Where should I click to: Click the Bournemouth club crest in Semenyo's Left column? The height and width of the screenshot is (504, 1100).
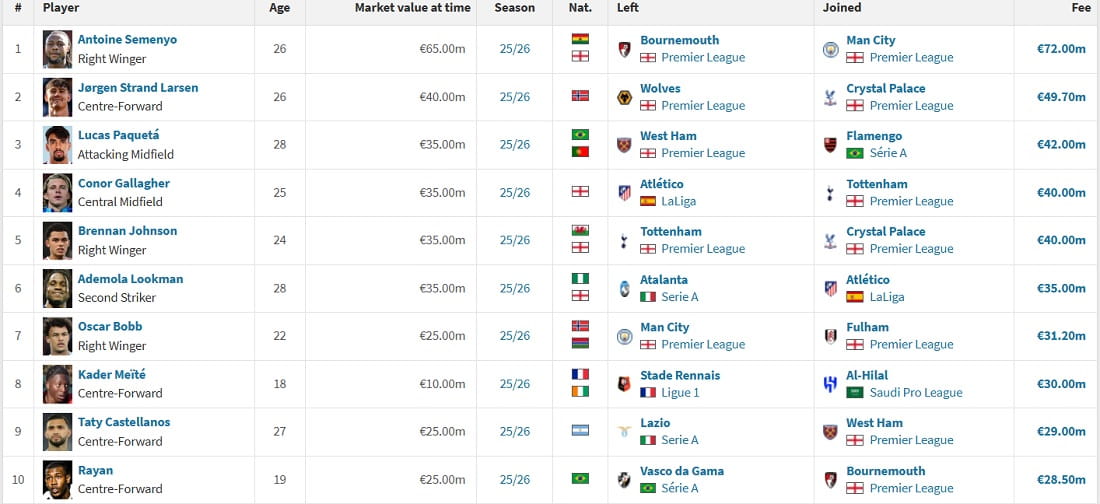click(x=624, y=49)
